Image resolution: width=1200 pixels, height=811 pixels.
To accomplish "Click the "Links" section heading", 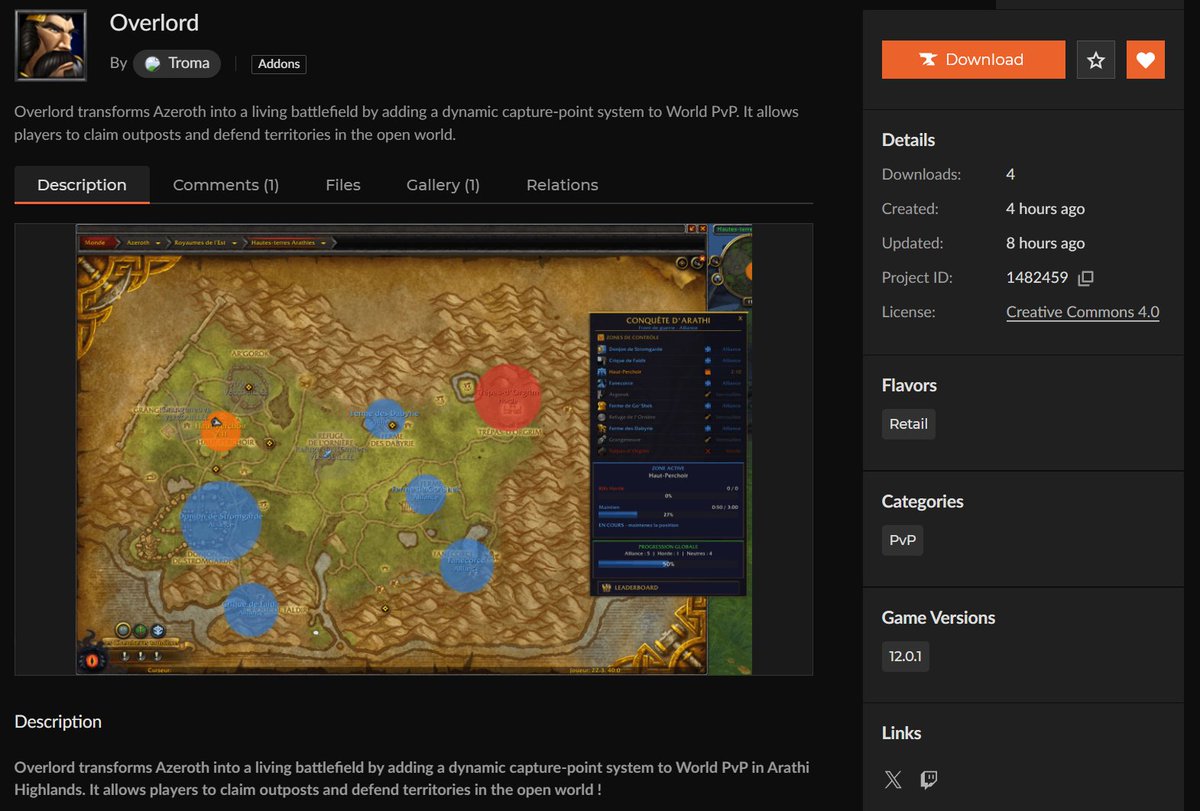I will 902,734.
